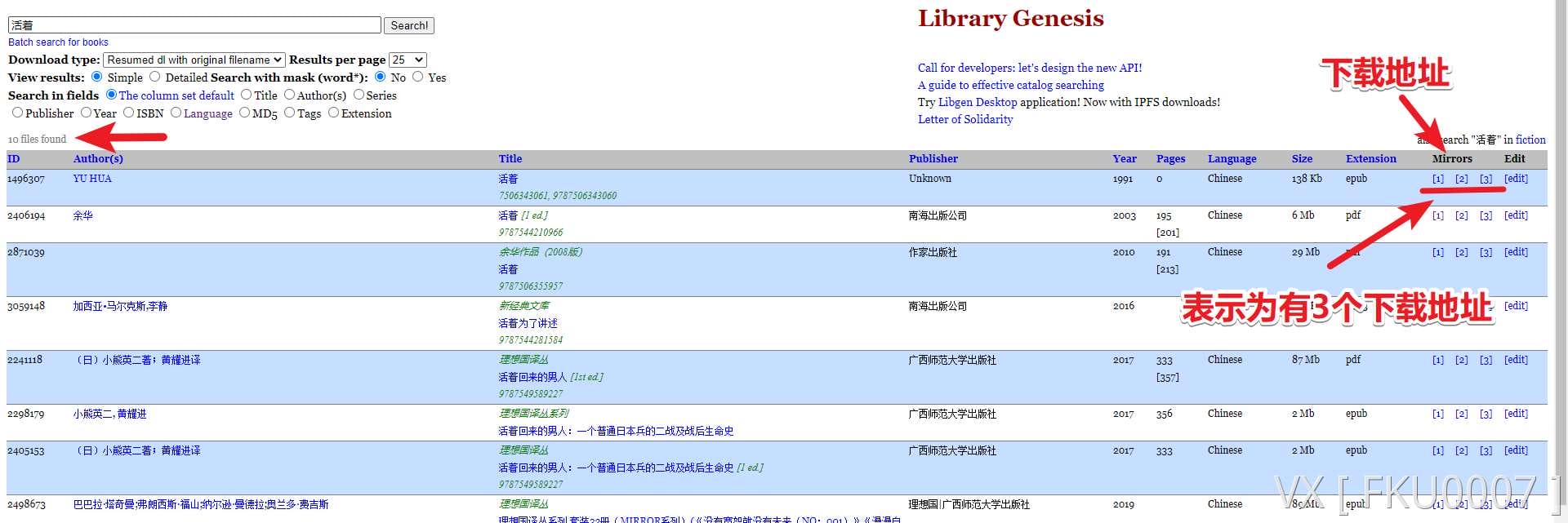Open mirror [3] for row 1496307
The height and width of the screenshot is (523, 1568).
[1486, 179]
